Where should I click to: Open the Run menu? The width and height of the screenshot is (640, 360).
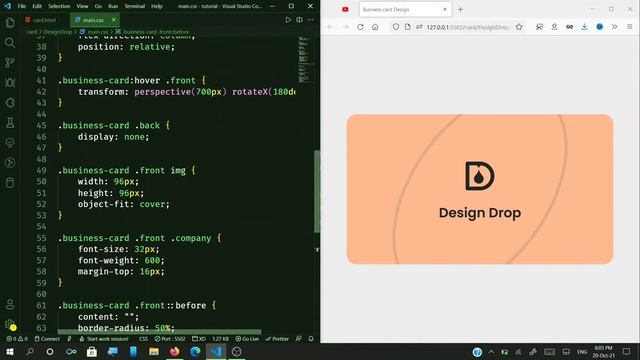click(113, 6)
